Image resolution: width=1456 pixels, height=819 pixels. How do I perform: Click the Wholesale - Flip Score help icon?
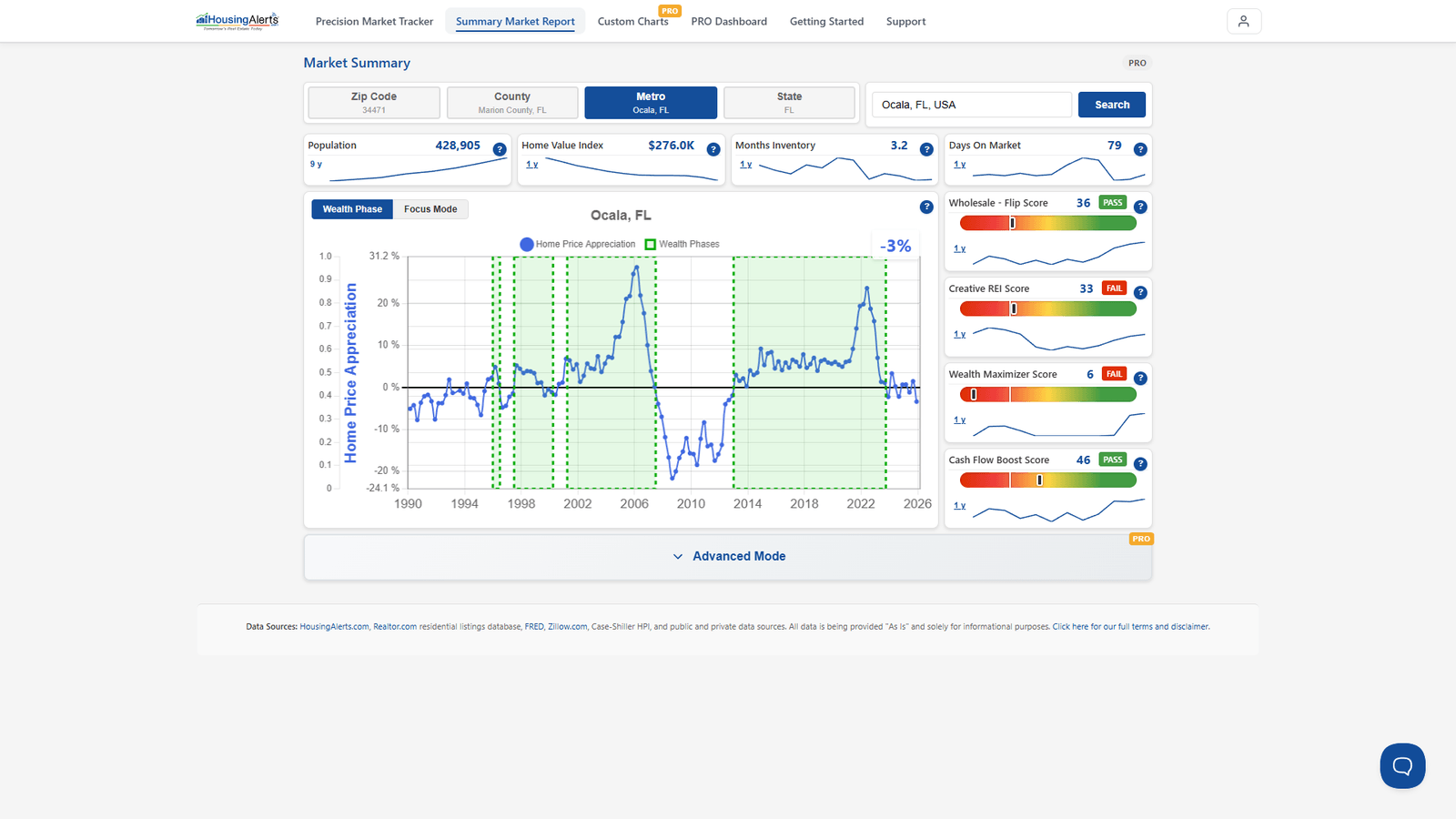tap(1140, 207)
